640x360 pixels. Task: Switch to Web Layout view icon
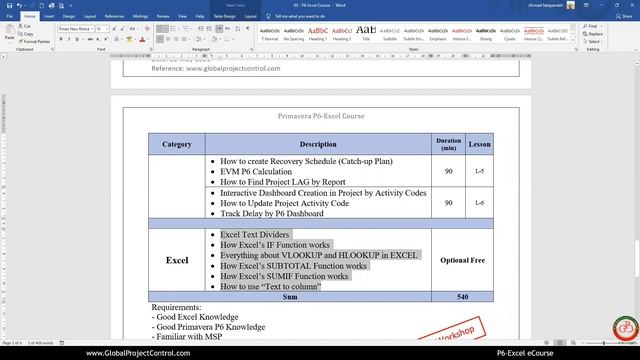pos(573,343)
